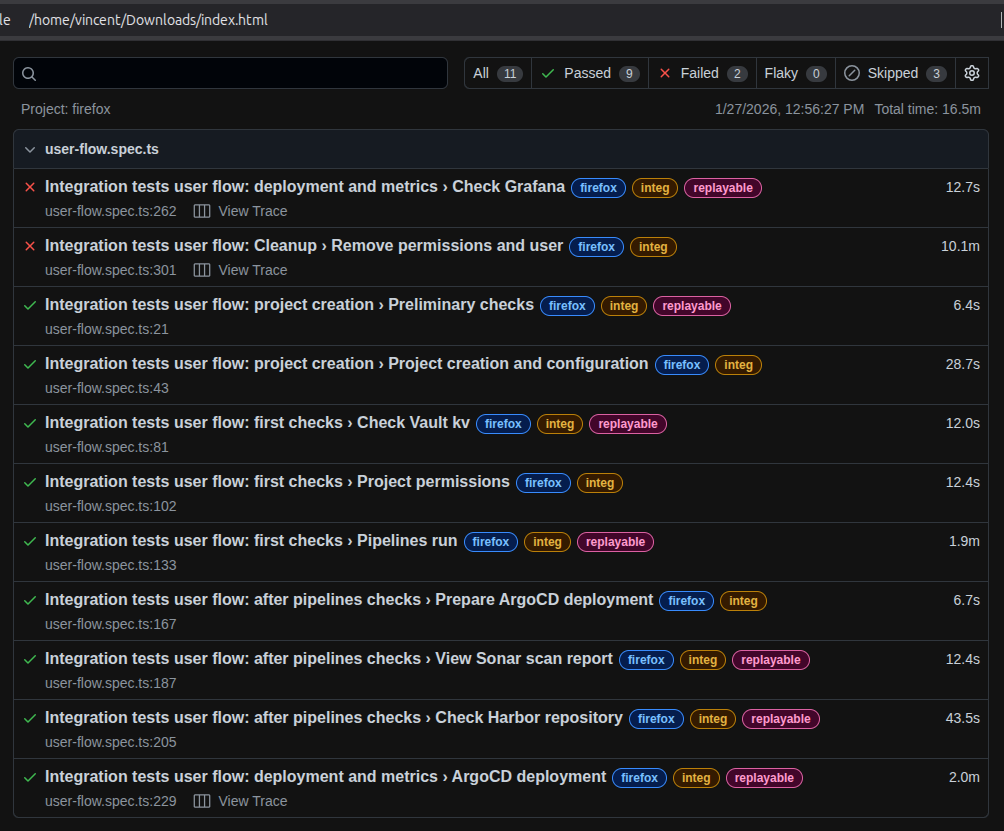Open the settings gear icon
This screenshot has height=831, width=1004.
(971, 73)
